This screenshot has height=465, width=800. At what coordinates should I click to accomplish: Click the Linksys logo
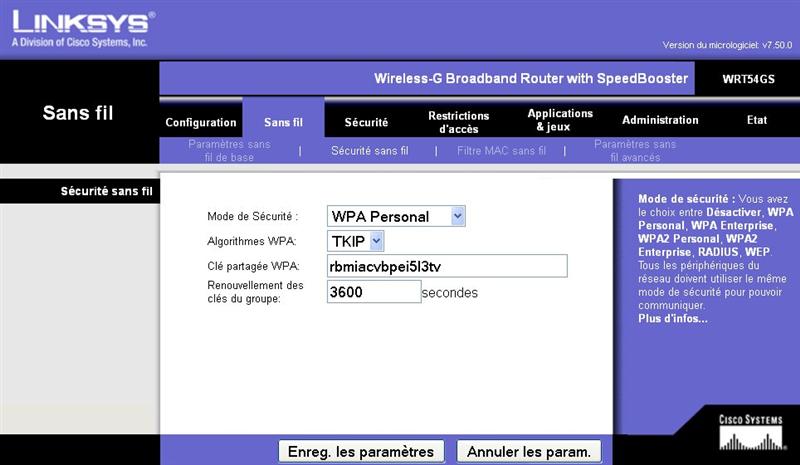point(82,29)
